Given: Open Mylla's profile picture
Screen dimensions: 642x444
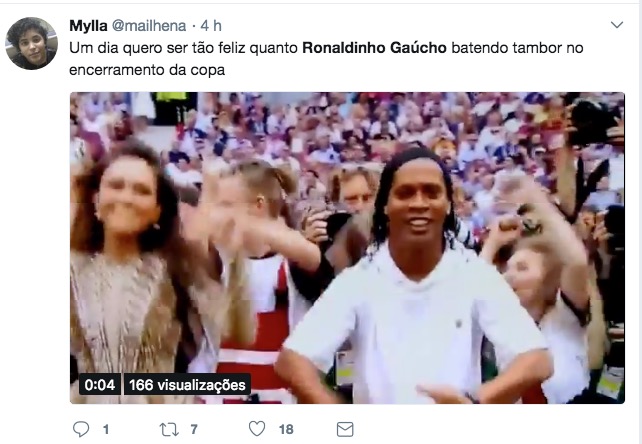Looking at the screenshot, I should coord(31,43).
